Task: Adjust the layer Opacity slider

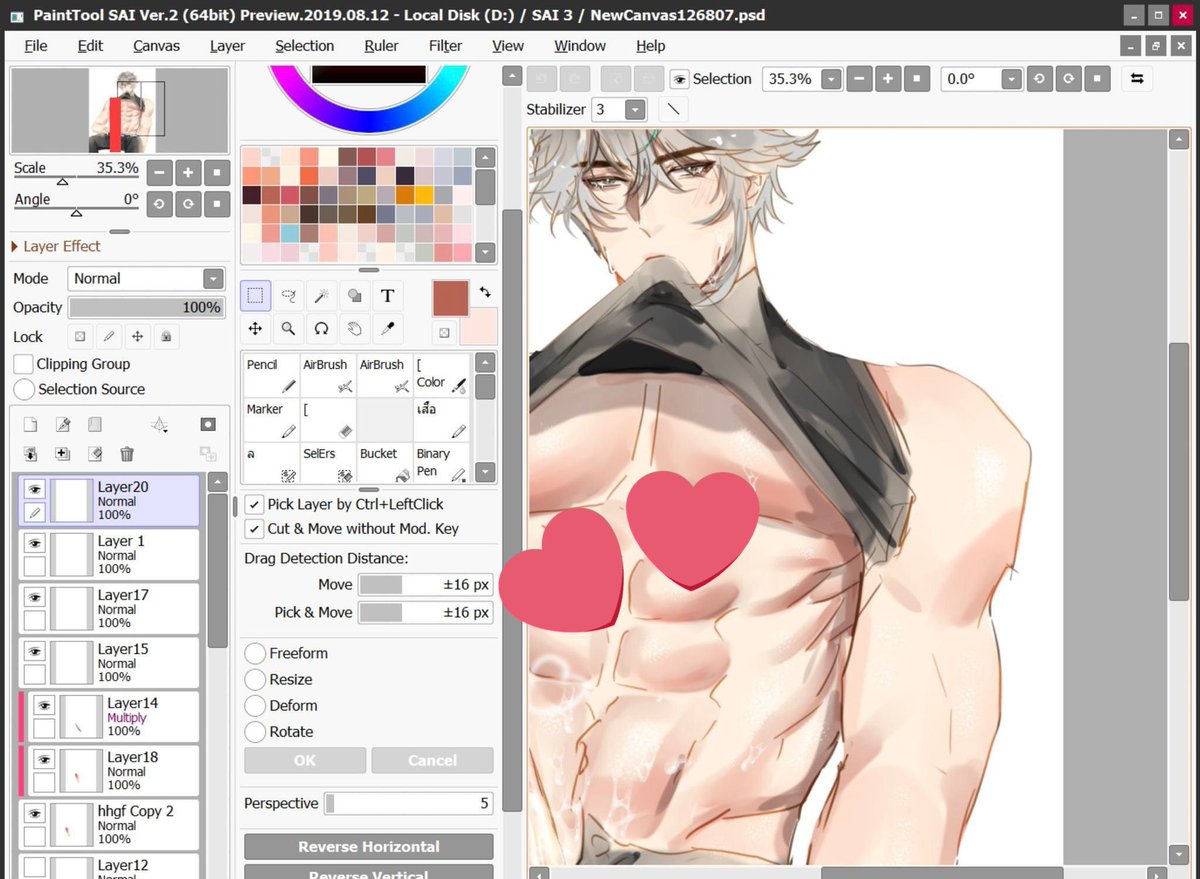Action: [146, 308]
